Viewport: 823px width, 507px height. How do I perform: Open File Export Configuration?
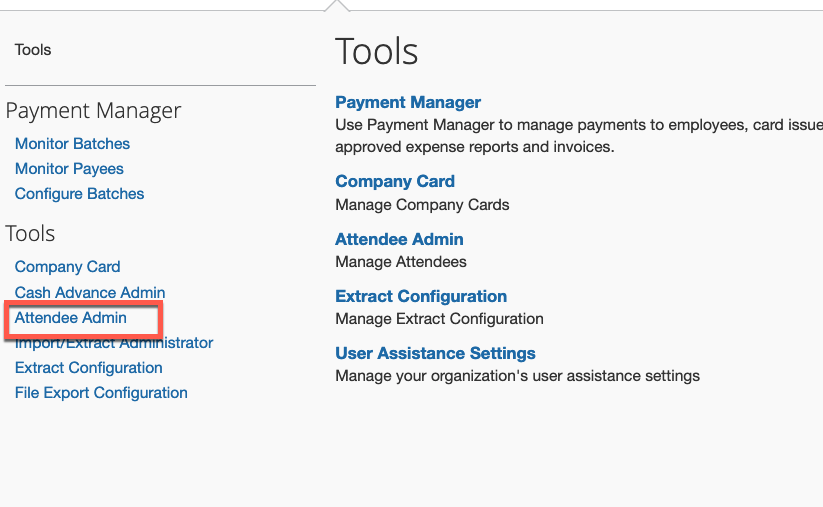tap(101, 393)
